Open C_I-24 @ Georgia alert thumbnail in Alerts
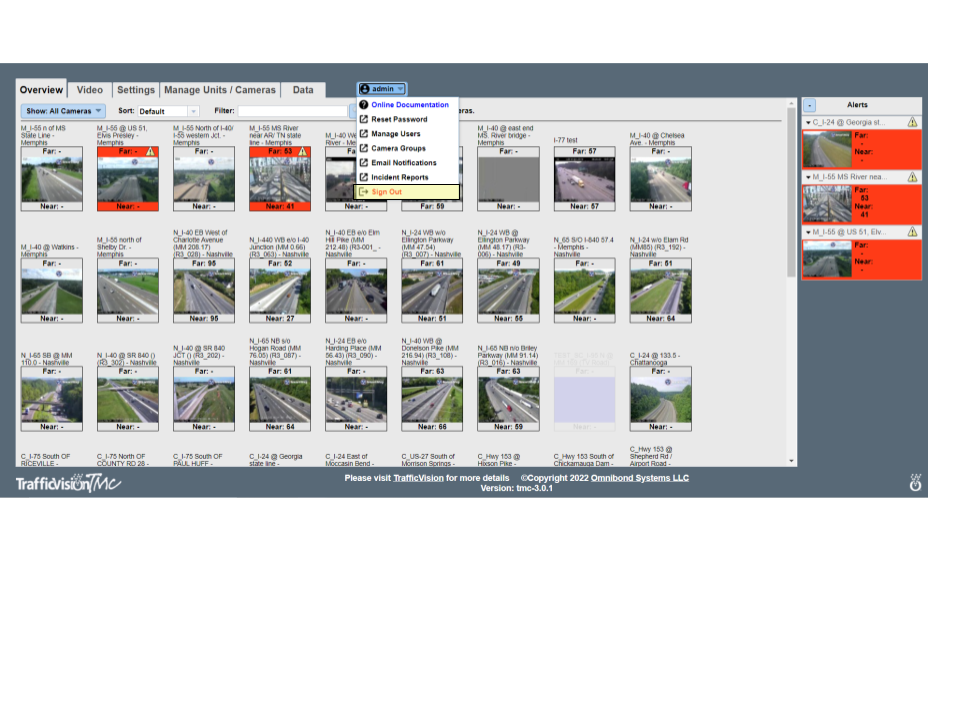This screenshot has width=960, height=720. coord(827,149)
